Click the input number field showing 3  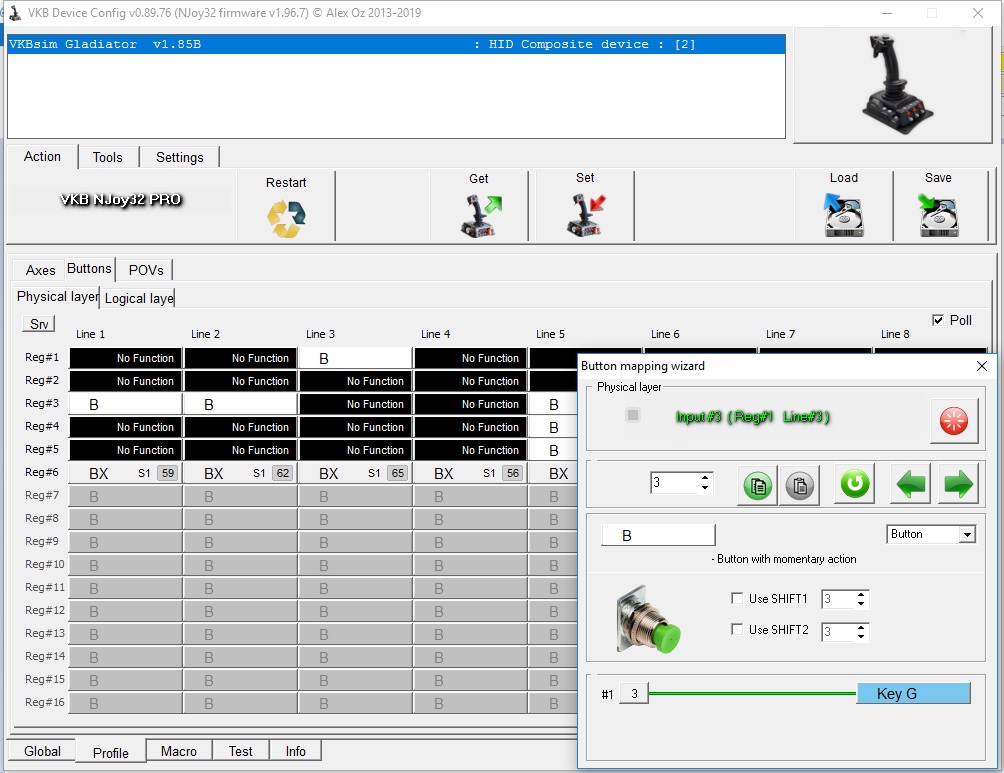[x=674, y=482]
